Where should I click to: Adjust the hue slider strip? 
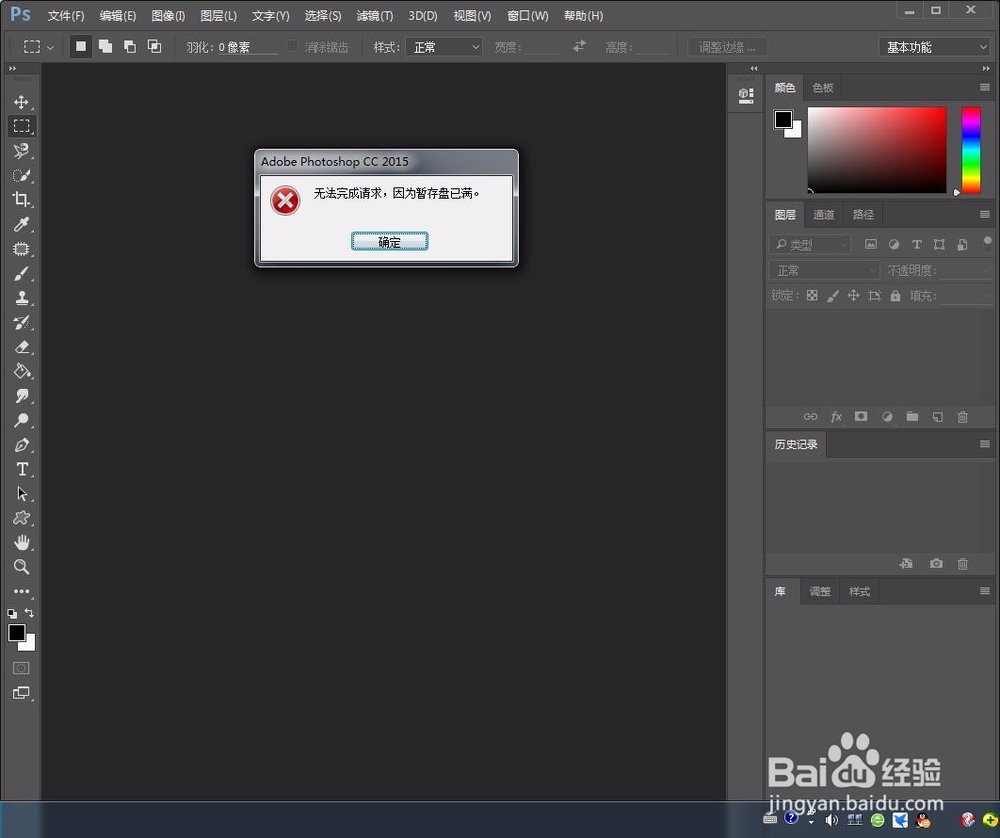point(971,150)
